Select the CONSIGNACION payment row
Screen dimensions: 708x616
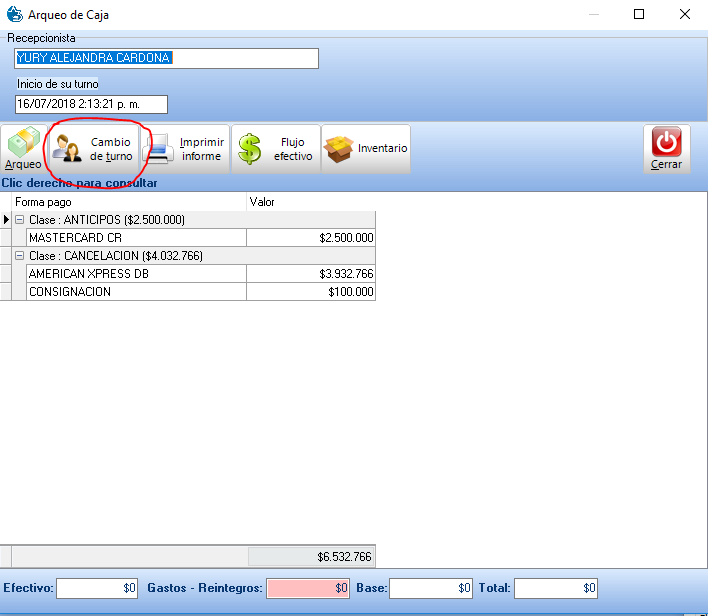coord(136,292)
